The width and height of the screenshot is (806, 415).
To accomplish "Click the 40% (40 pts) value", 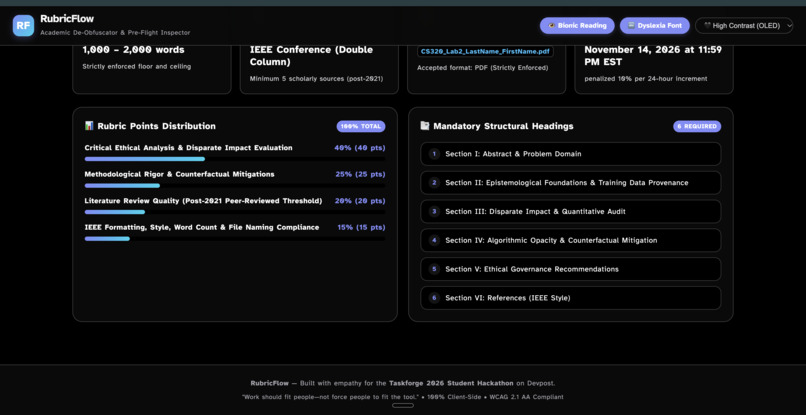I will 359,148.
